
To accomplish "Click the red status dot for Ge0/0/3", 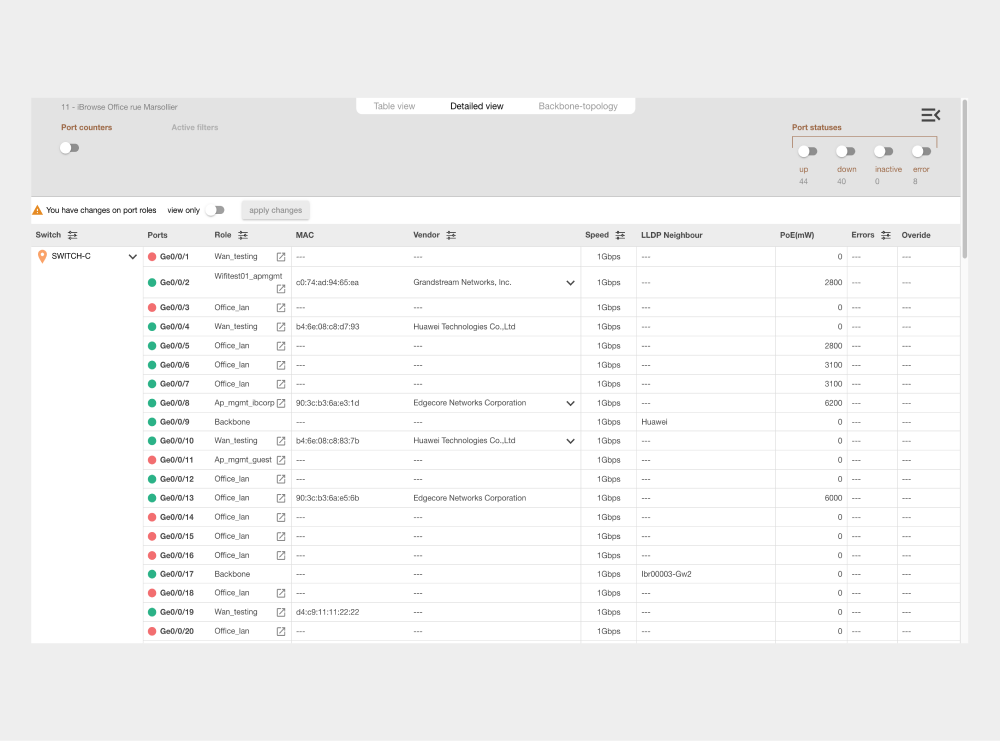I will click(x=152, y=307).
